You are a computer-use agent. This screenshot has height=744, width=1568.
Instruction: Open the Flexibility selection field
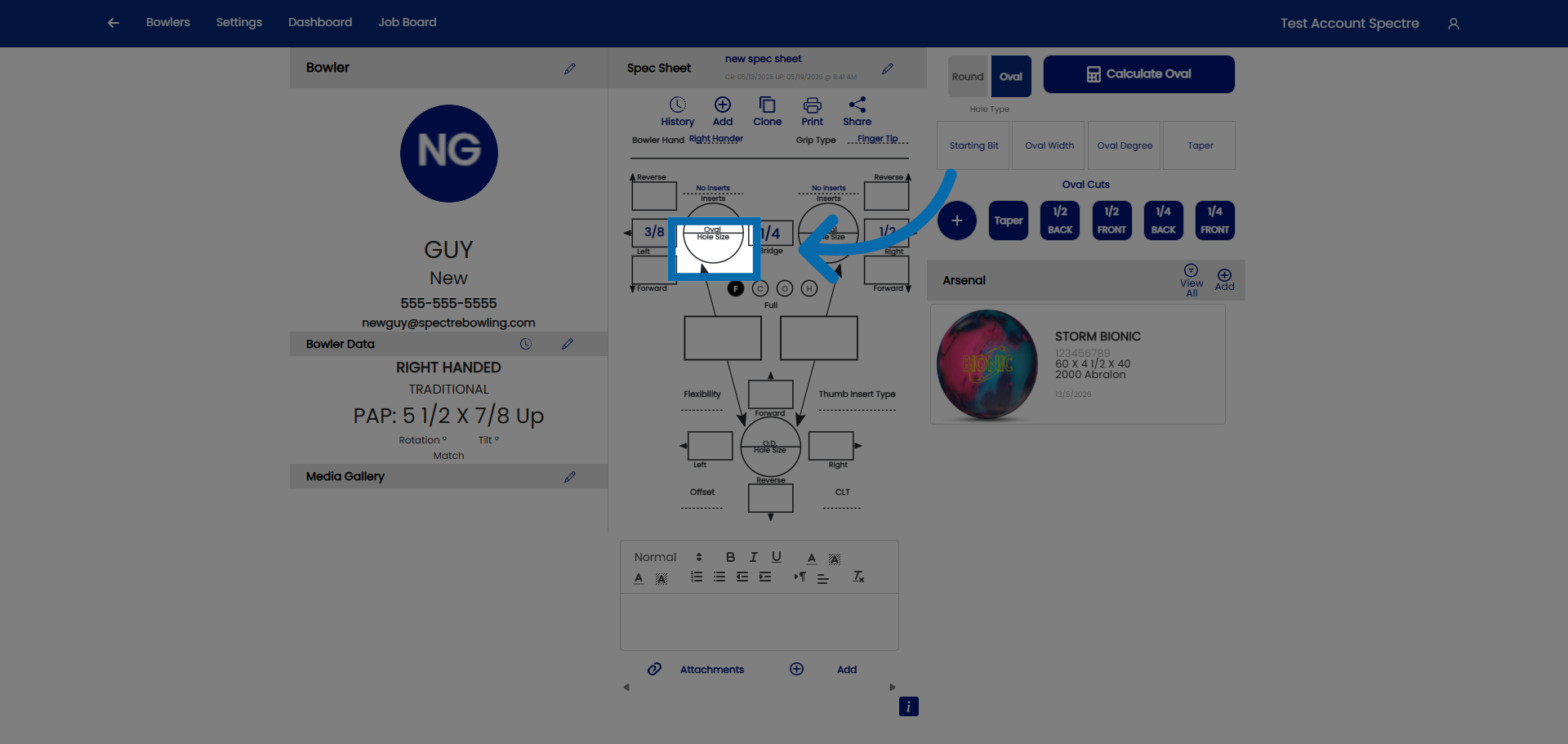pyautogui.click(x=702, y=405)
